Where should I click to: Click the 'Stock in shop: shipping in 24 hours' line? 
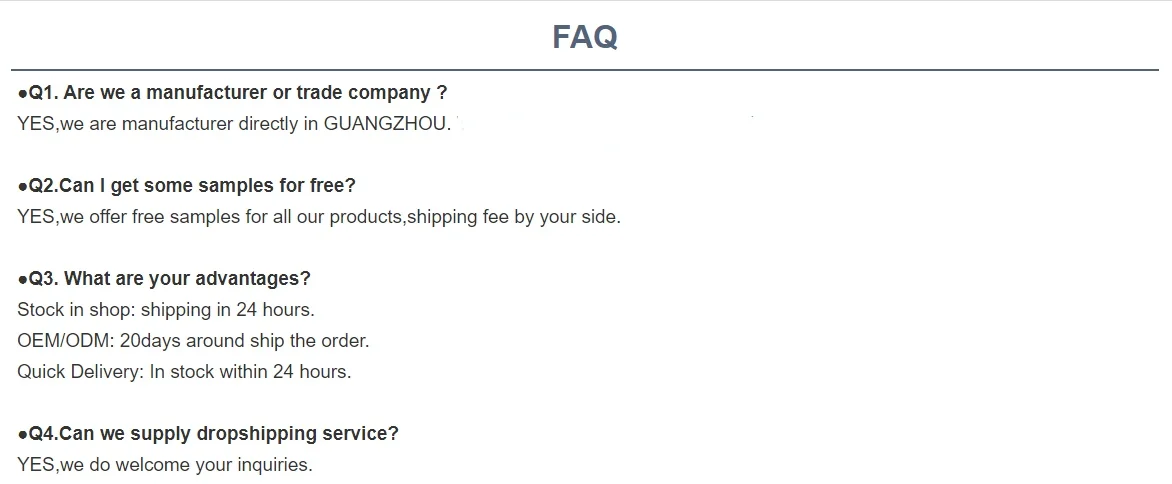(166, 310)
